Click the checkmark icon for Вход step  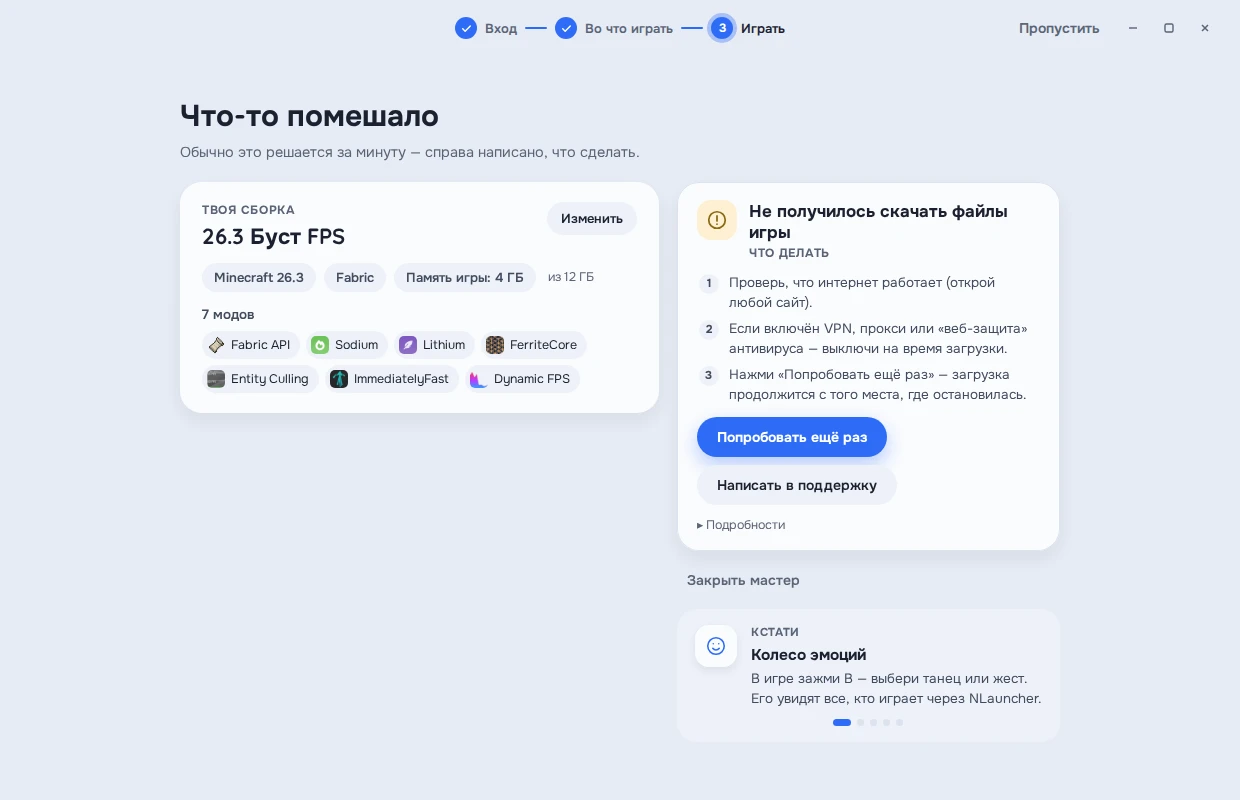coord(466,28)
